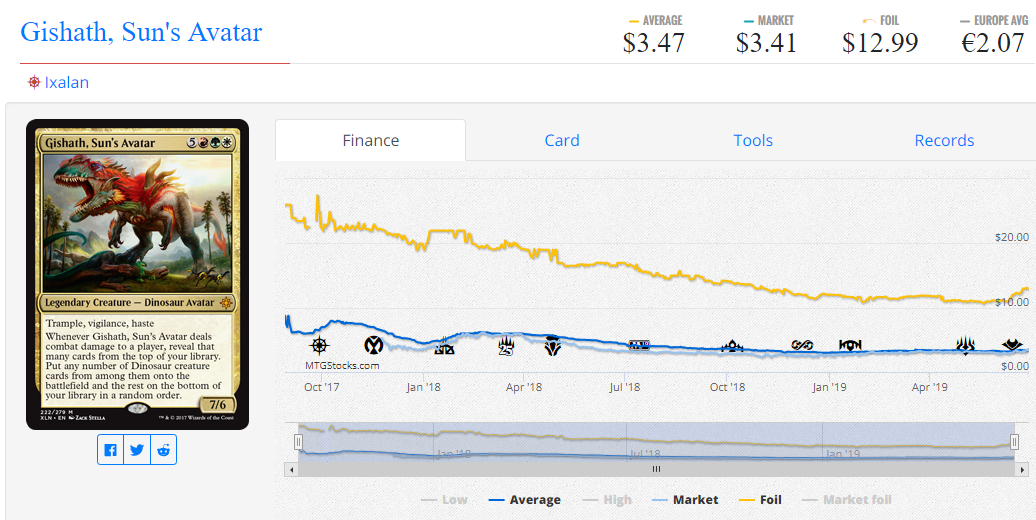Open the Gishath, Sun's Avatar title link

pos(141,32)
